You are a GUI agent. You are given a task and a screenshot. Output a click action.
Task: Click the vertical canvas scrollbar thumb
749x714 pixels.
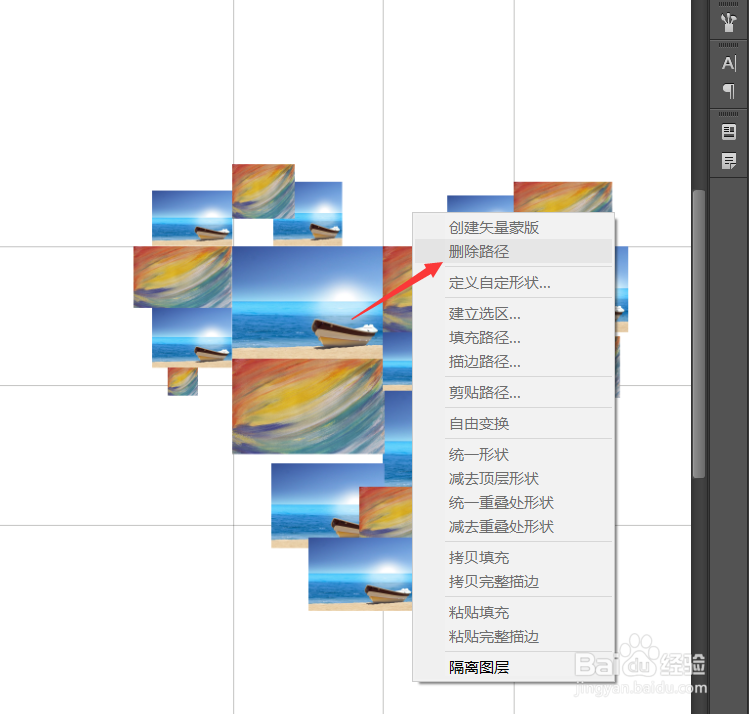click(699, 333)
